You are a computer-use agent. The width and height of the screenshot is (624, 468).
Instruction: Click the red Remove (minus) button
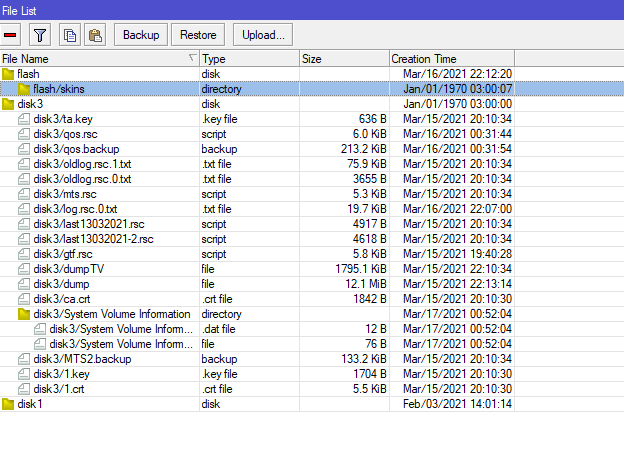[10, 35]
